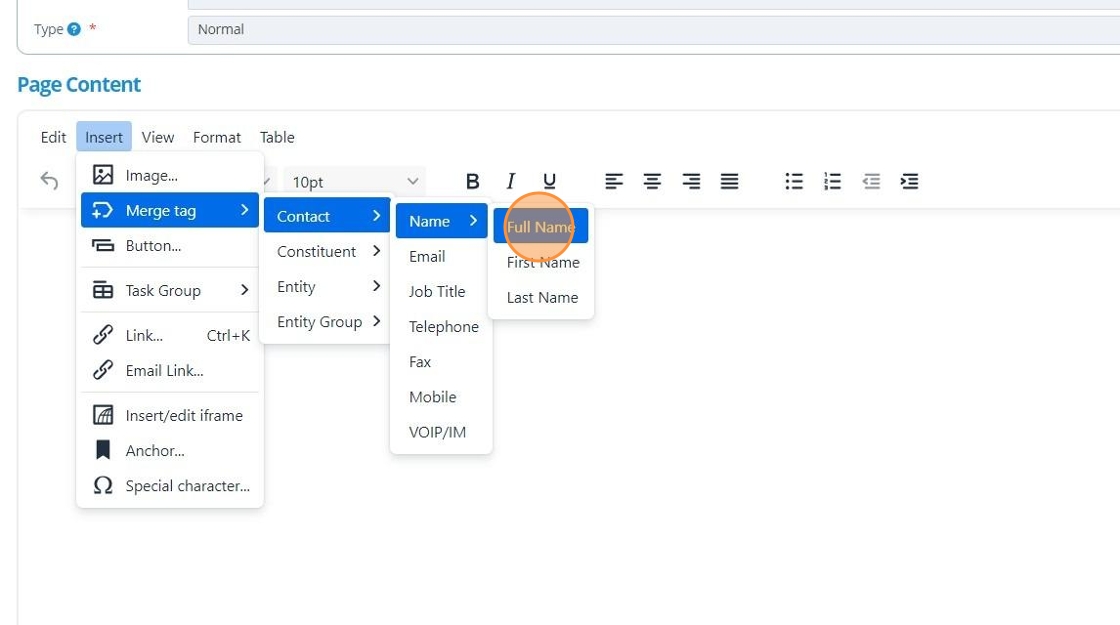Expand the Task Group submenu

click(x=170, y=290)
